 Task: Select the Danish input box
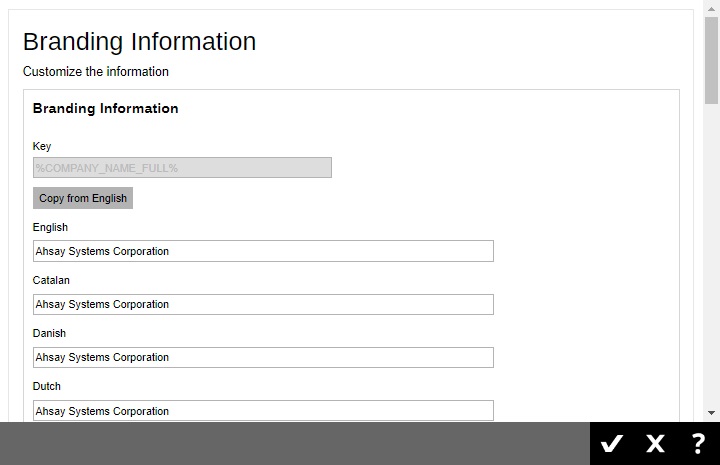point(263,357)
